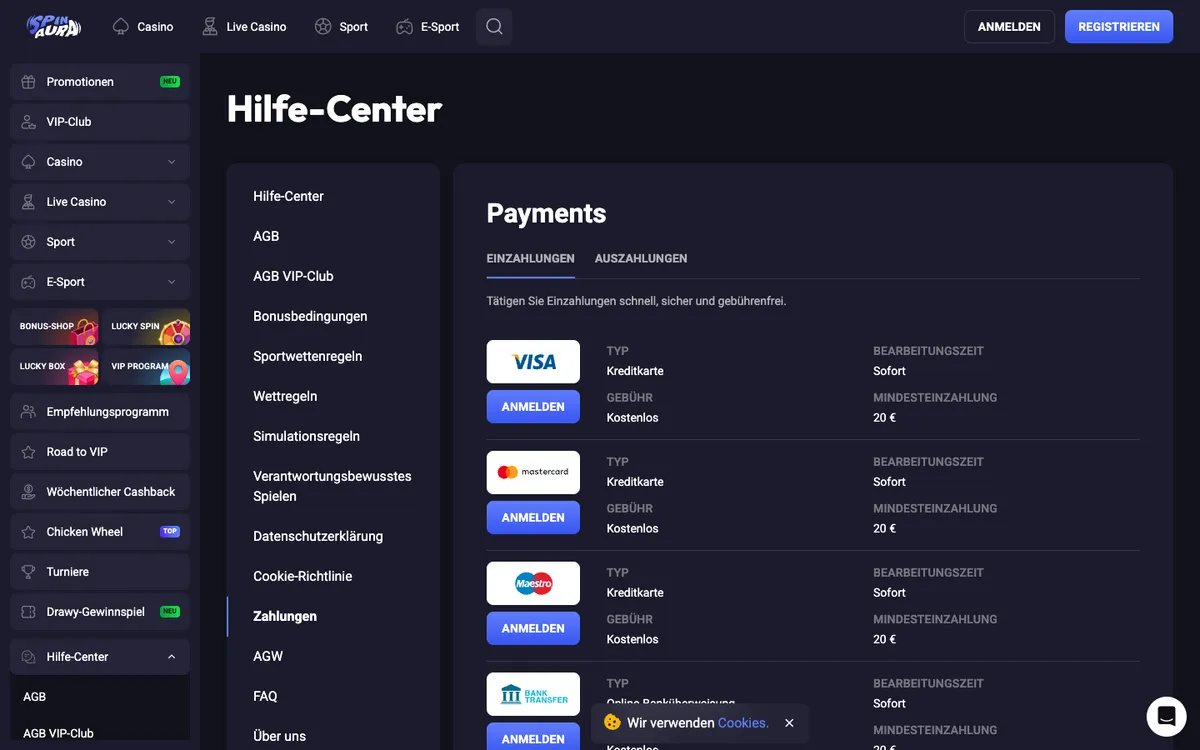Viewport: 1200px width, 750px height.
Task: Open Datenschutzerklärung page
Action: [318, 536]
